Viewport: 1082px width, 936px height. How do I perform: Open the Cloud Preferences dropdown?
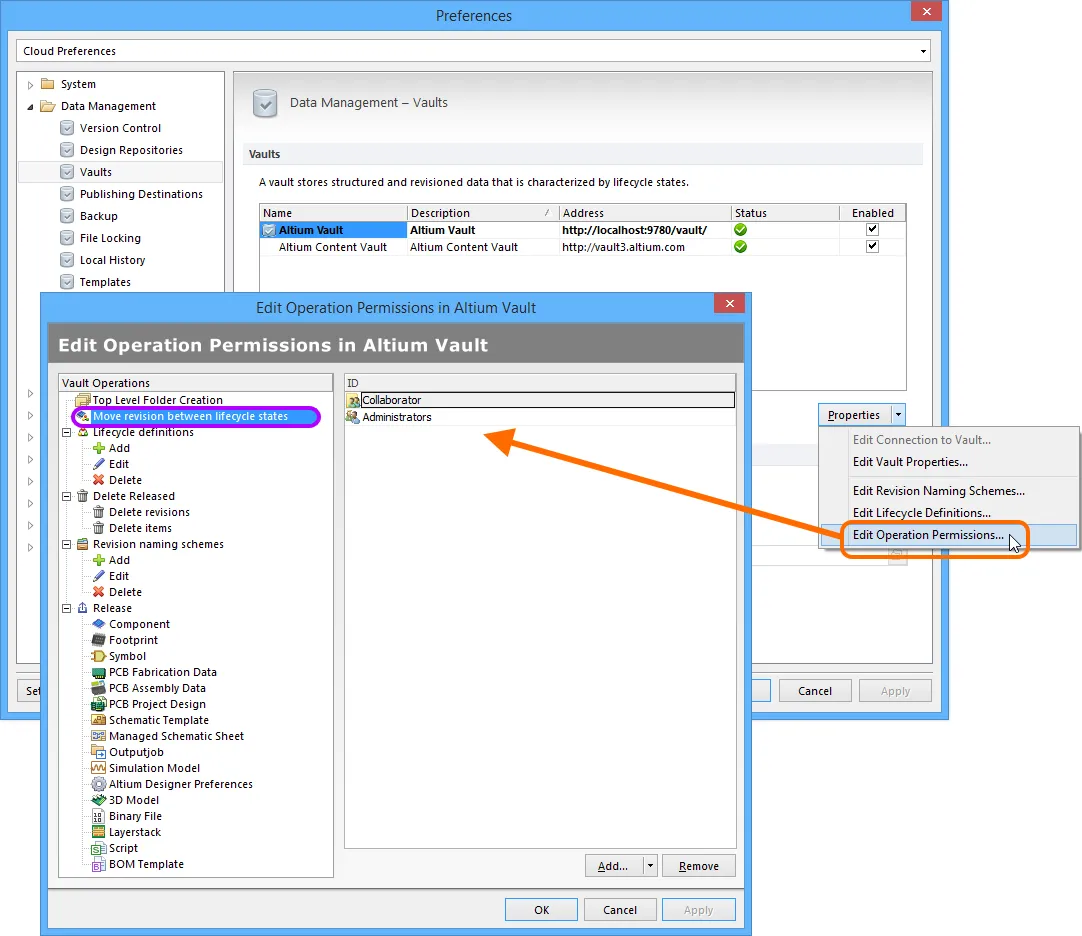(923, 51)
